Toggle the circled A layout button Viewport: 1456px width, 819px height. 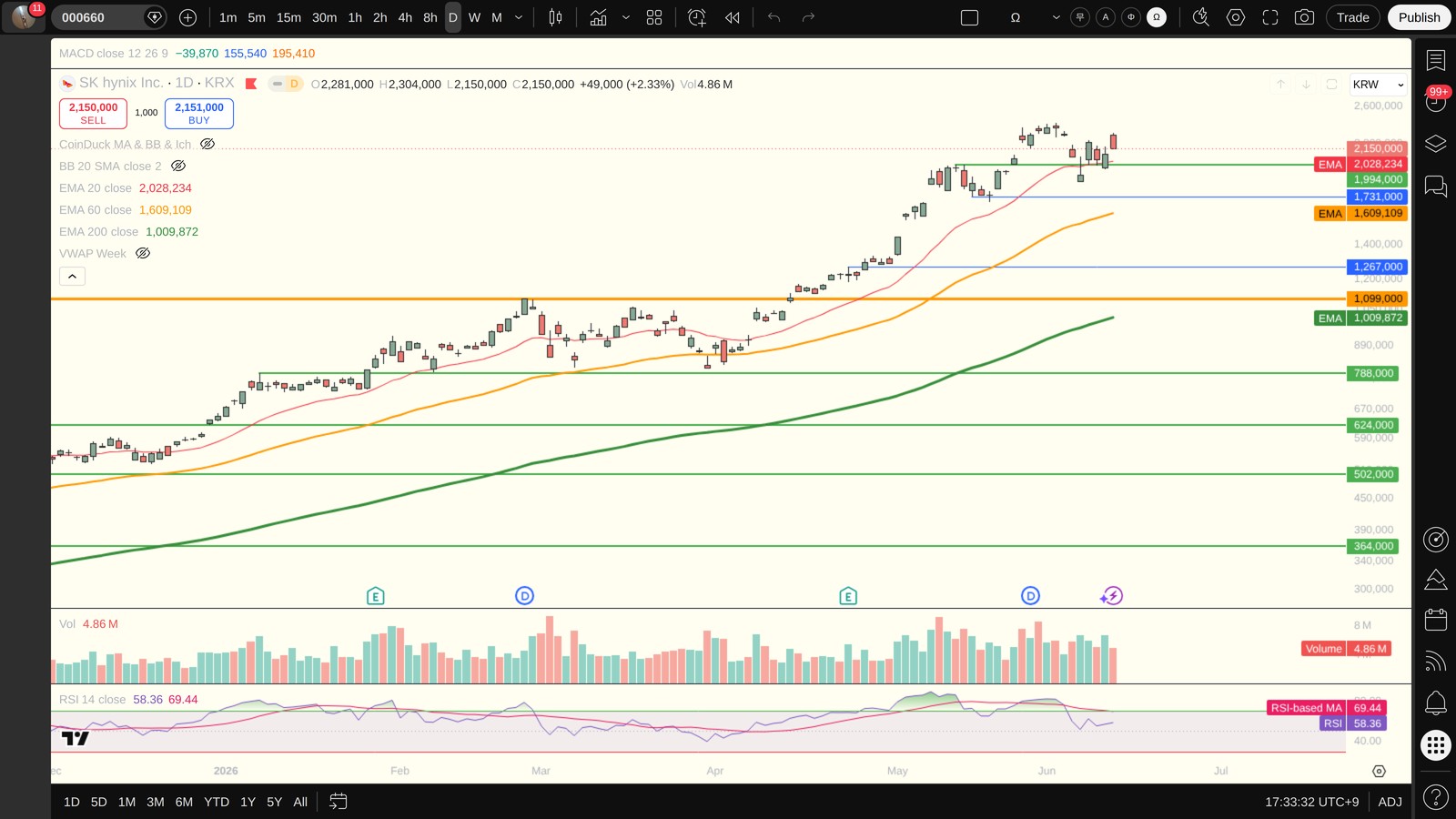1106,17
